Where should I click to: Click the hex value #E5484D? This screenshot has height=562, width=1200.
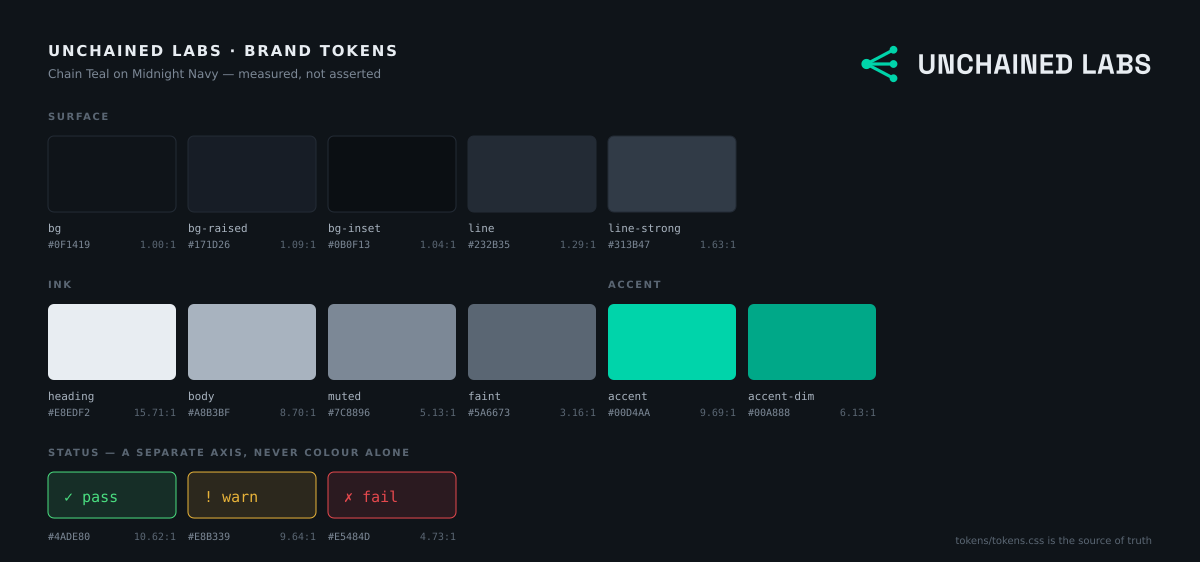click(x=349, y=537)
